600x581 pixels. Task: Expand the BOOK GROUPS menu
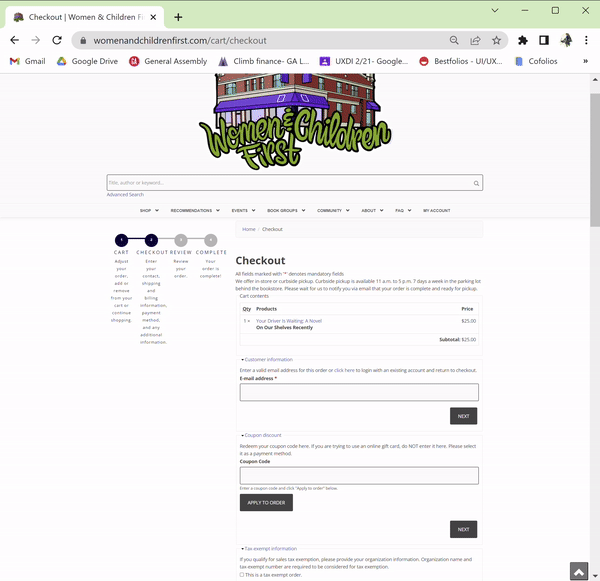(286, 211)
